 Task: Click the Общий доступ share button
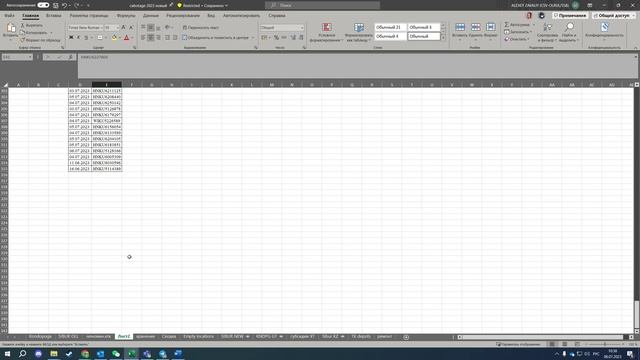(x=613, y=16)
